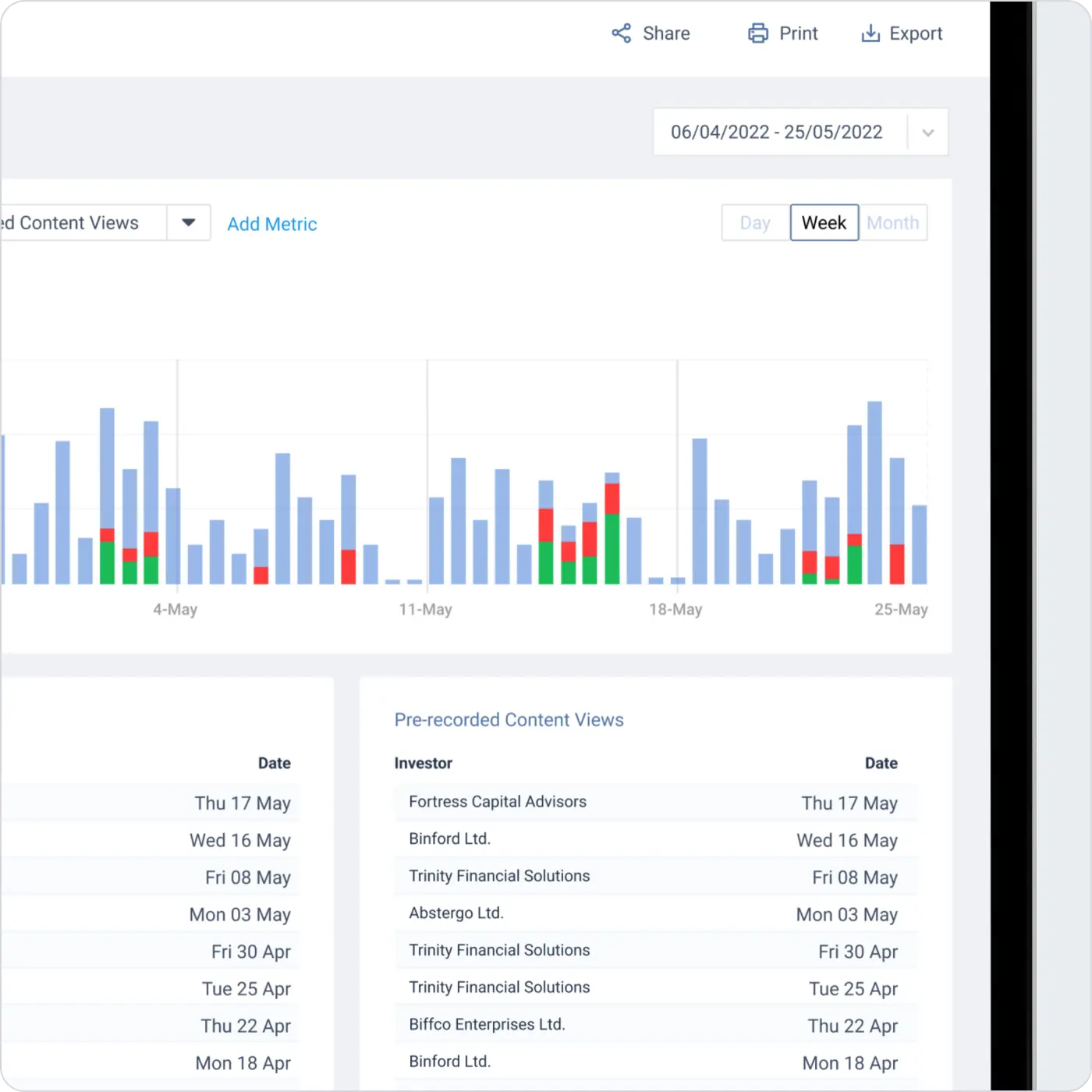Click the Print printer icon
Screen dimensions: 1092x1092
click(x=757, y=34)
